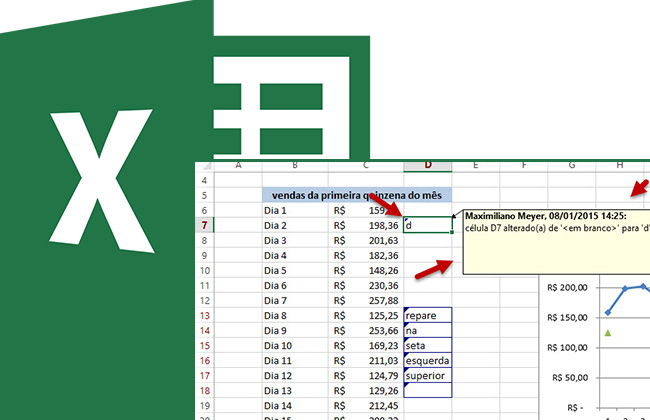Viewport: 650px width, 420px height.
Task: Click column F header
Action: click(x=524, y=165)
